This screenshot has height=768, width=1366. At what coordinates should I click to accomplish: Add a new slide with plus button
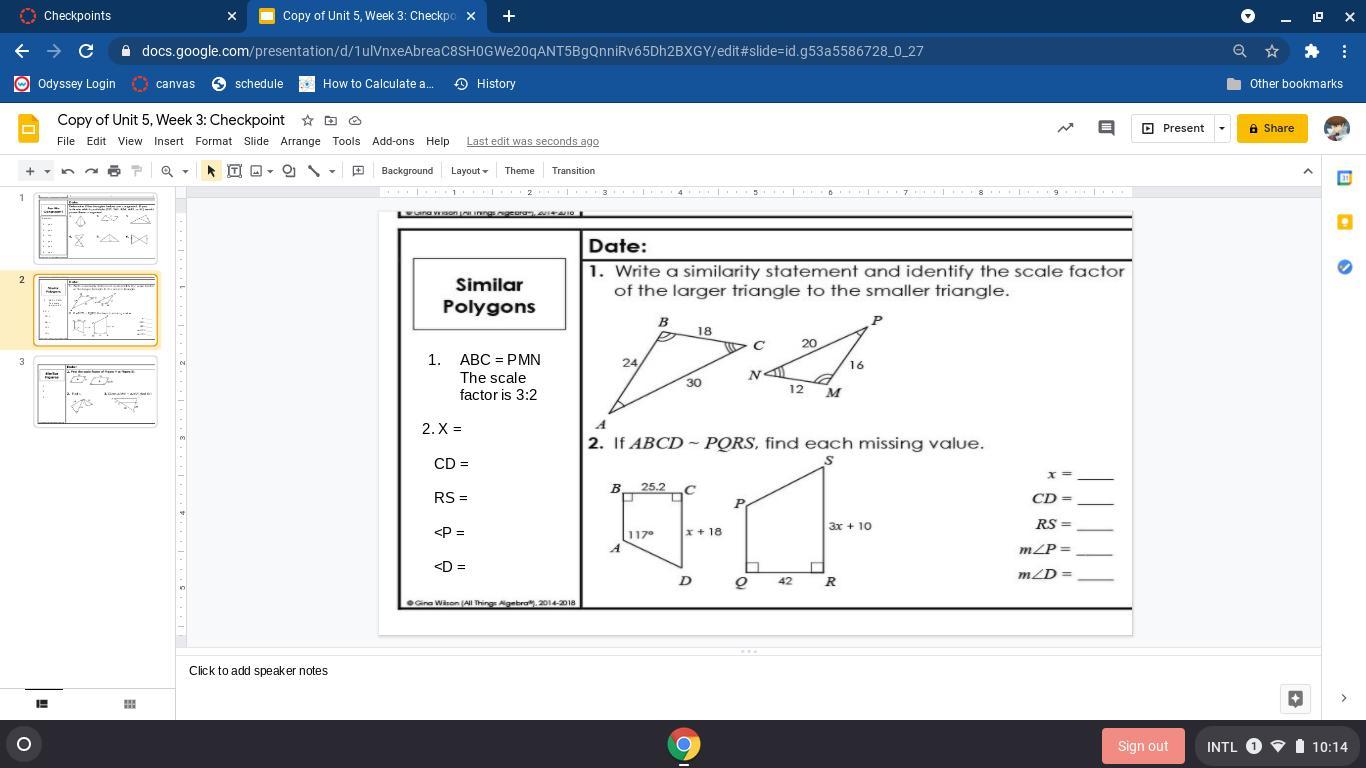tap(30, 171)
